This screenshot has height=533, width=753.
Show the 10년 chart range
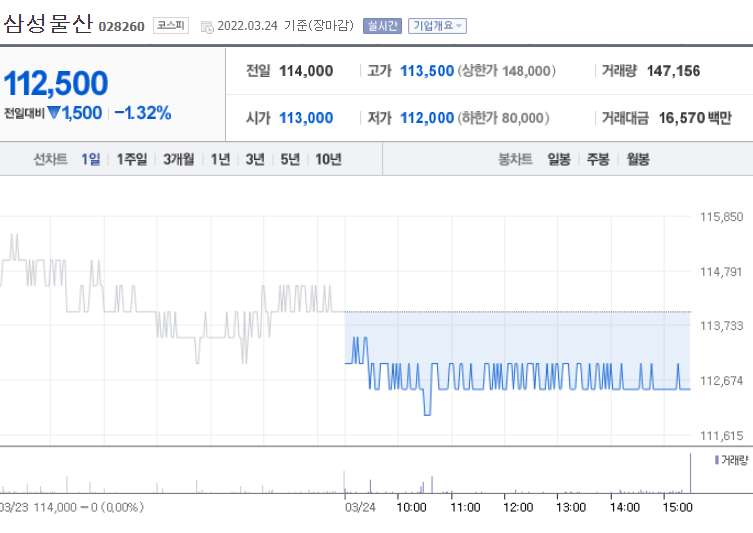click(x=328, y=159)
